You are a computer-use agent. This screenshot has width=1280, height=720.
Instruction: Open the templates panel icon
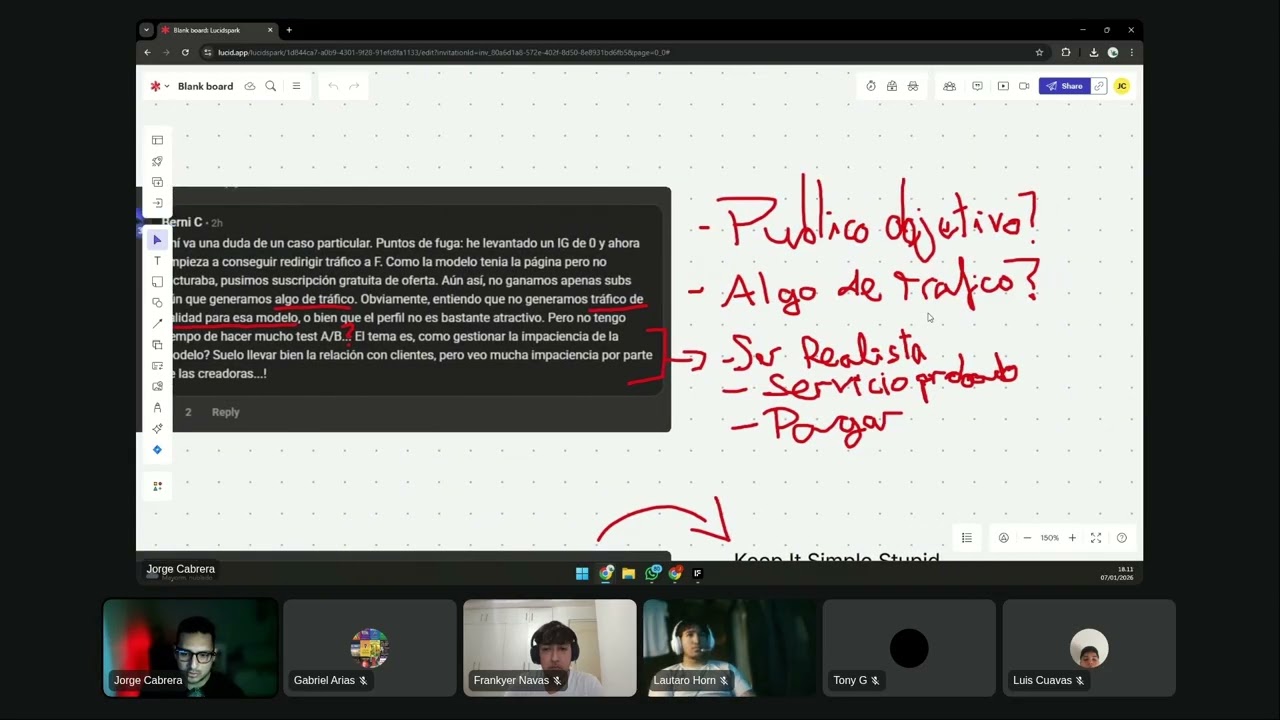pos(157,140)
